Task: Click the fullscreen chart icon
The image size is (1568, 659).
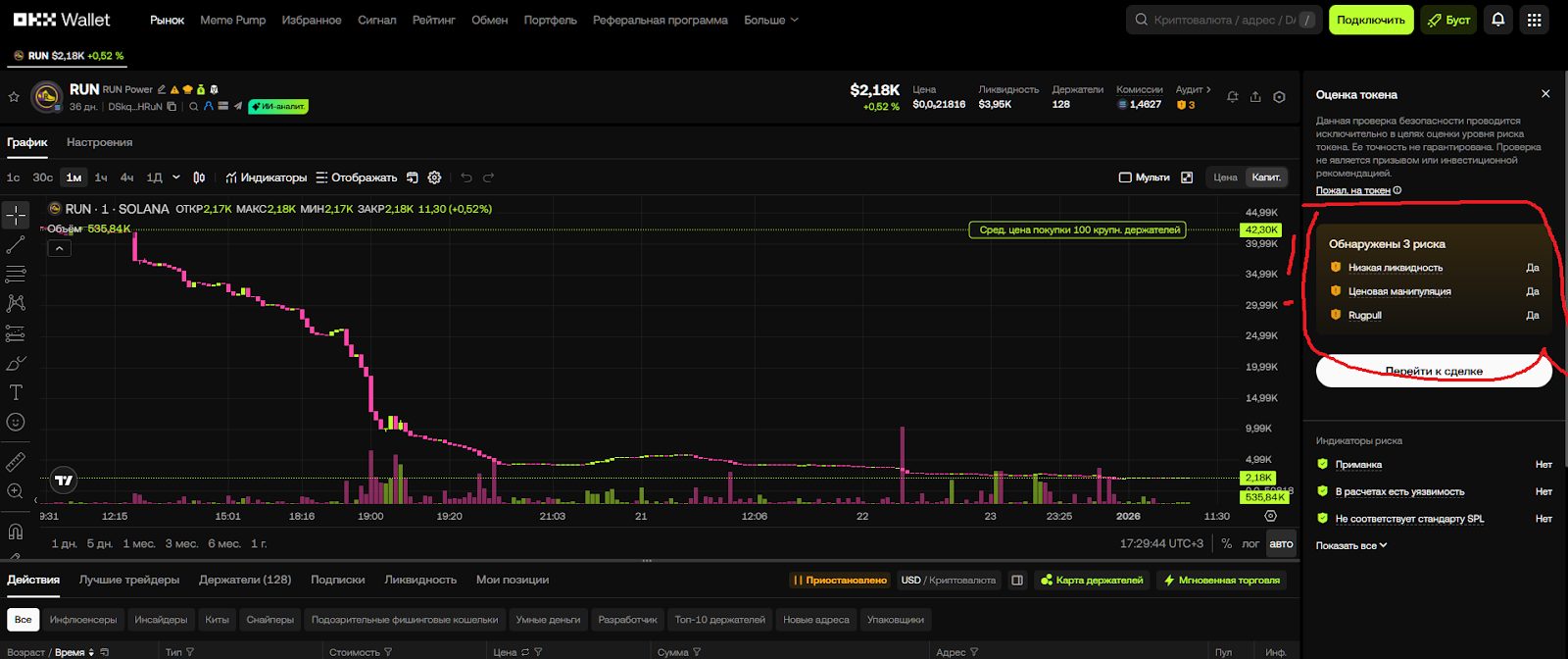Action: (1187, 177)
